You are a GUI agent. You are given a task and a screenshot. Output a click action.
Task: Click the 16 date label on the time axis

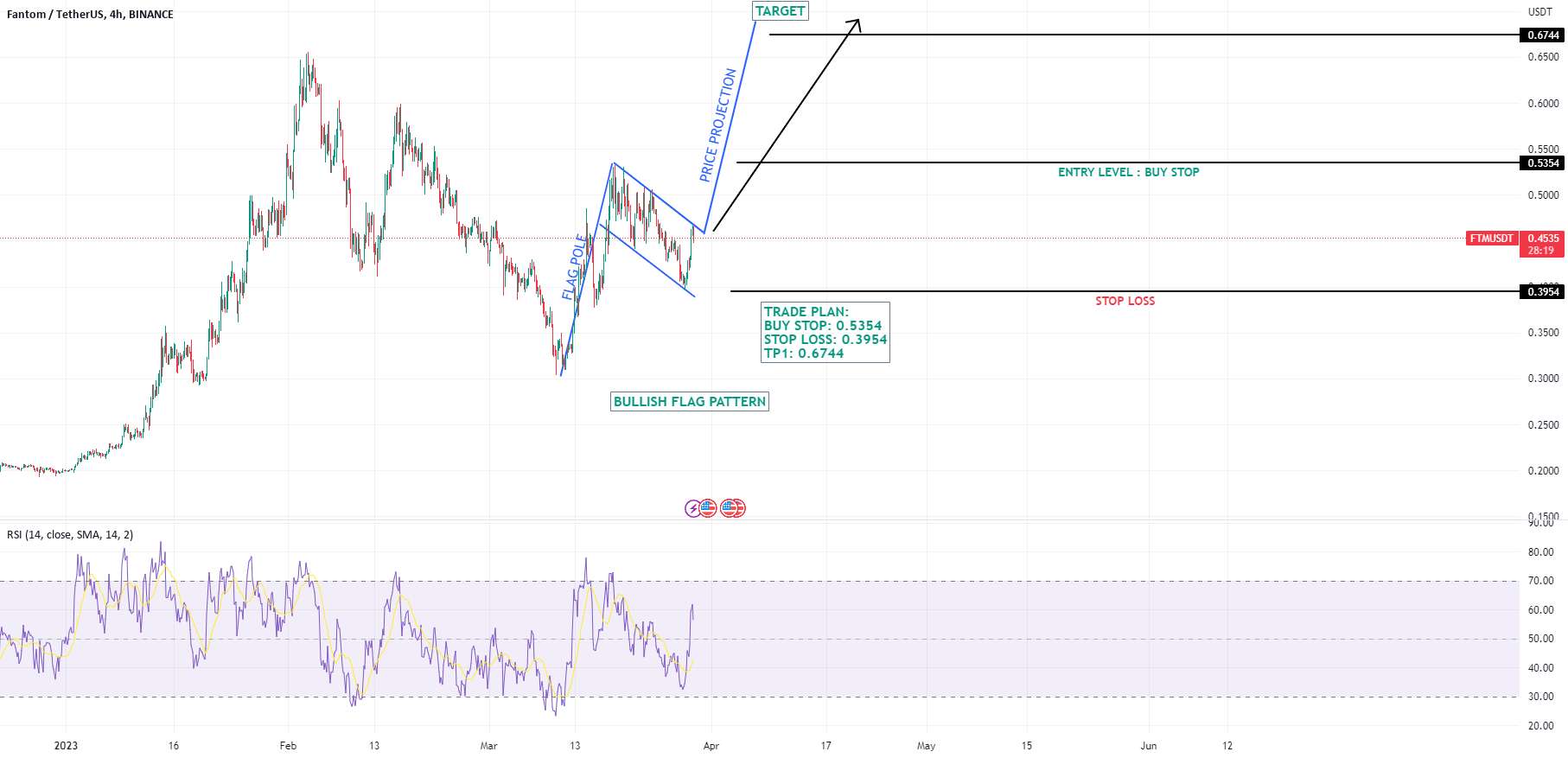tap(174, 746)
